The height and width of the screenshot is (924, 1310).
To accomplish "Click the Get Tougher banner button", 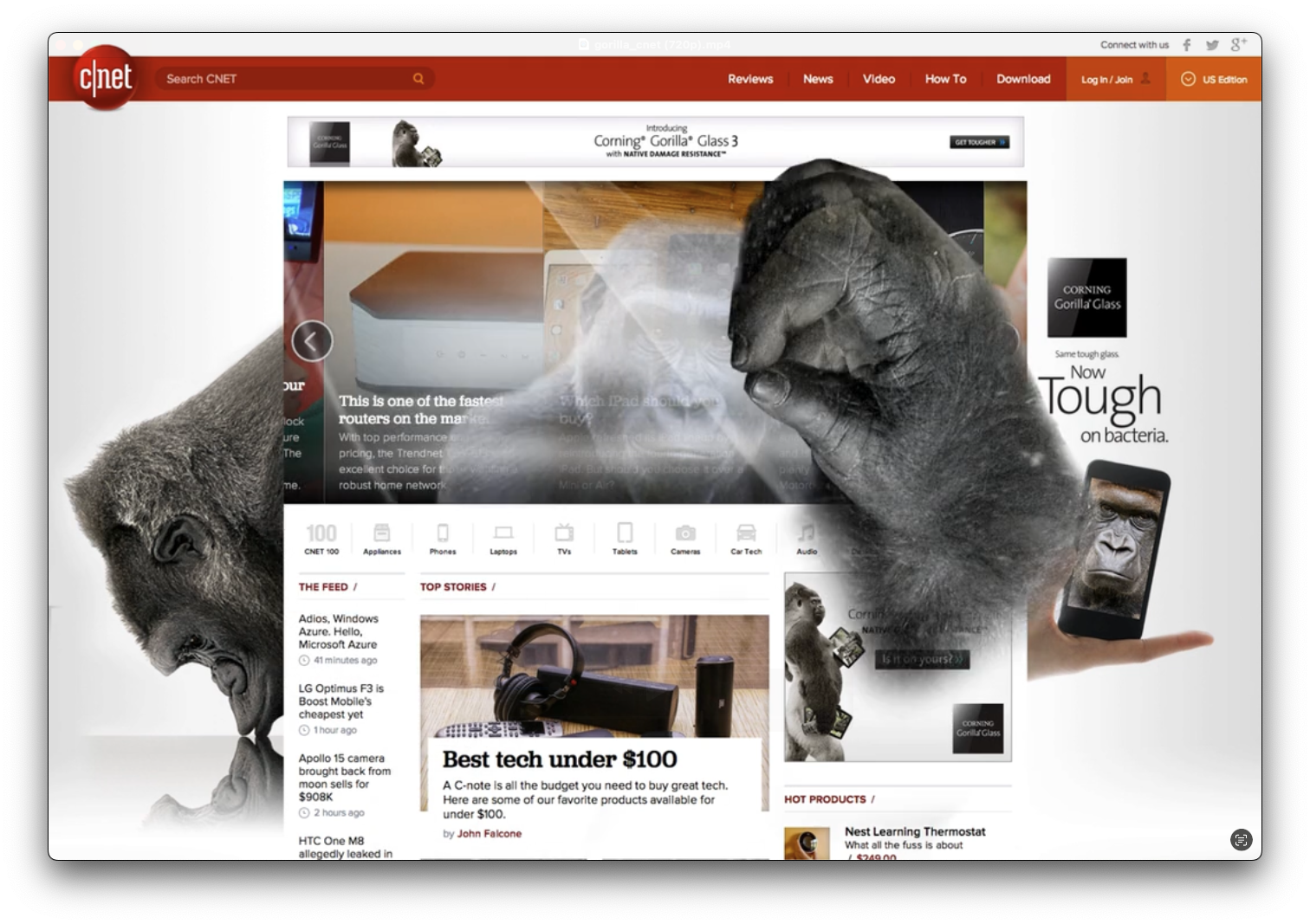I will click(980, 142).
